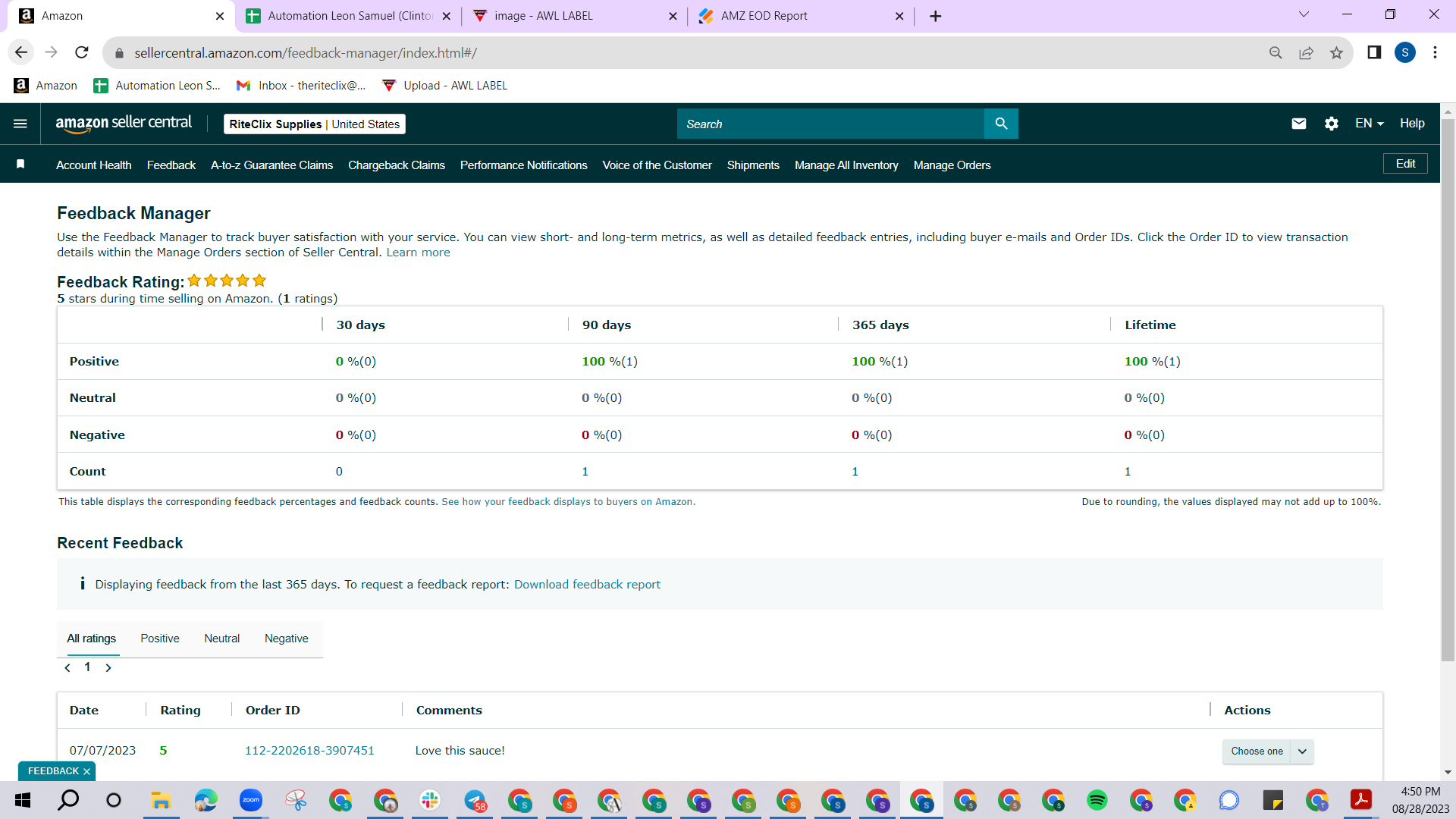Click the Seller Central search field
Viewport: 1456px width, 819px height.
[x=830, y=124]
